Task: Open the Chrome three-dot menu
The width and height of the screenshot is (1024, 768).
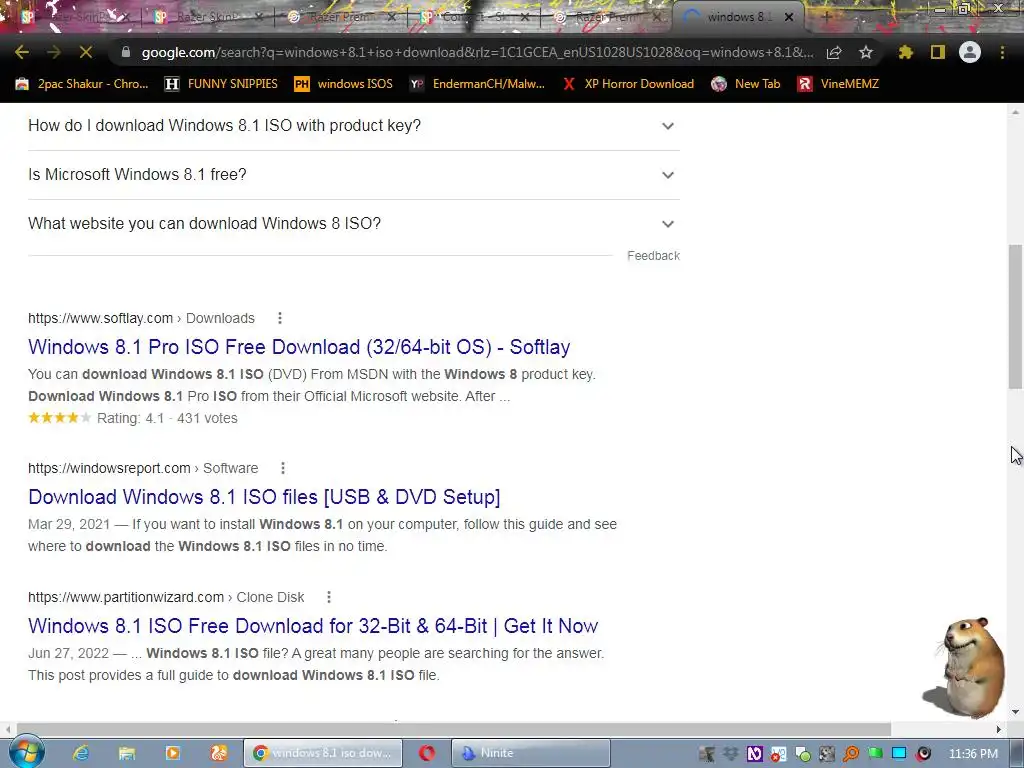Action: 1002,52
